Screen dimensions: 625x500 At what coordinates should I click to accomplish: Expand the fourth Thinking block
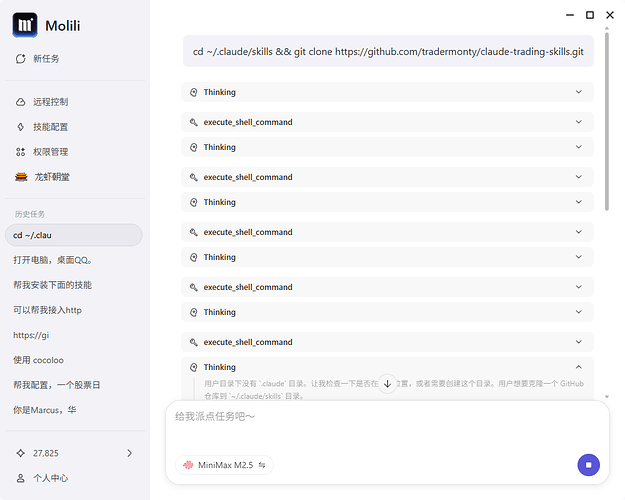(x=387, y=257)
